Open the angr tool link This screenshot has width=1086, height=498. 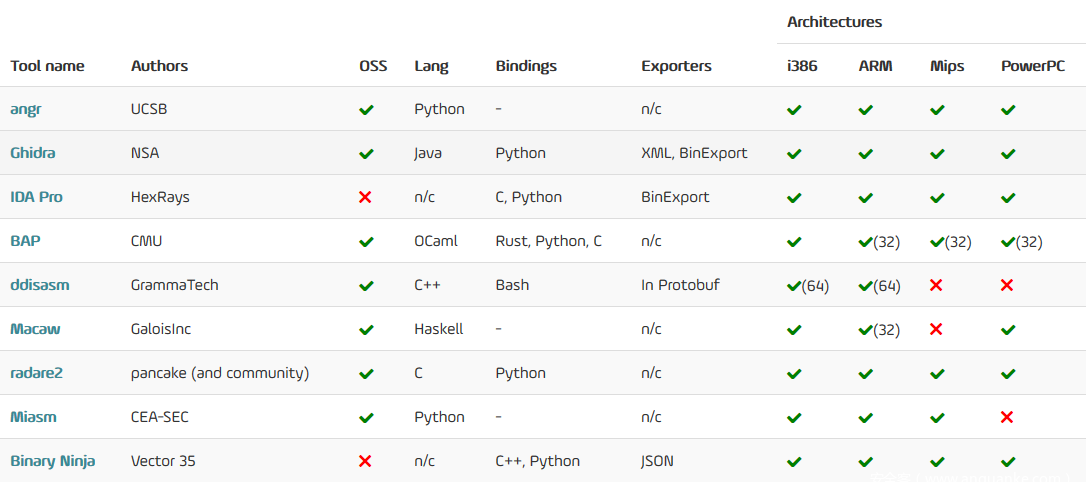pyautogui.click(x=26, y=109)
